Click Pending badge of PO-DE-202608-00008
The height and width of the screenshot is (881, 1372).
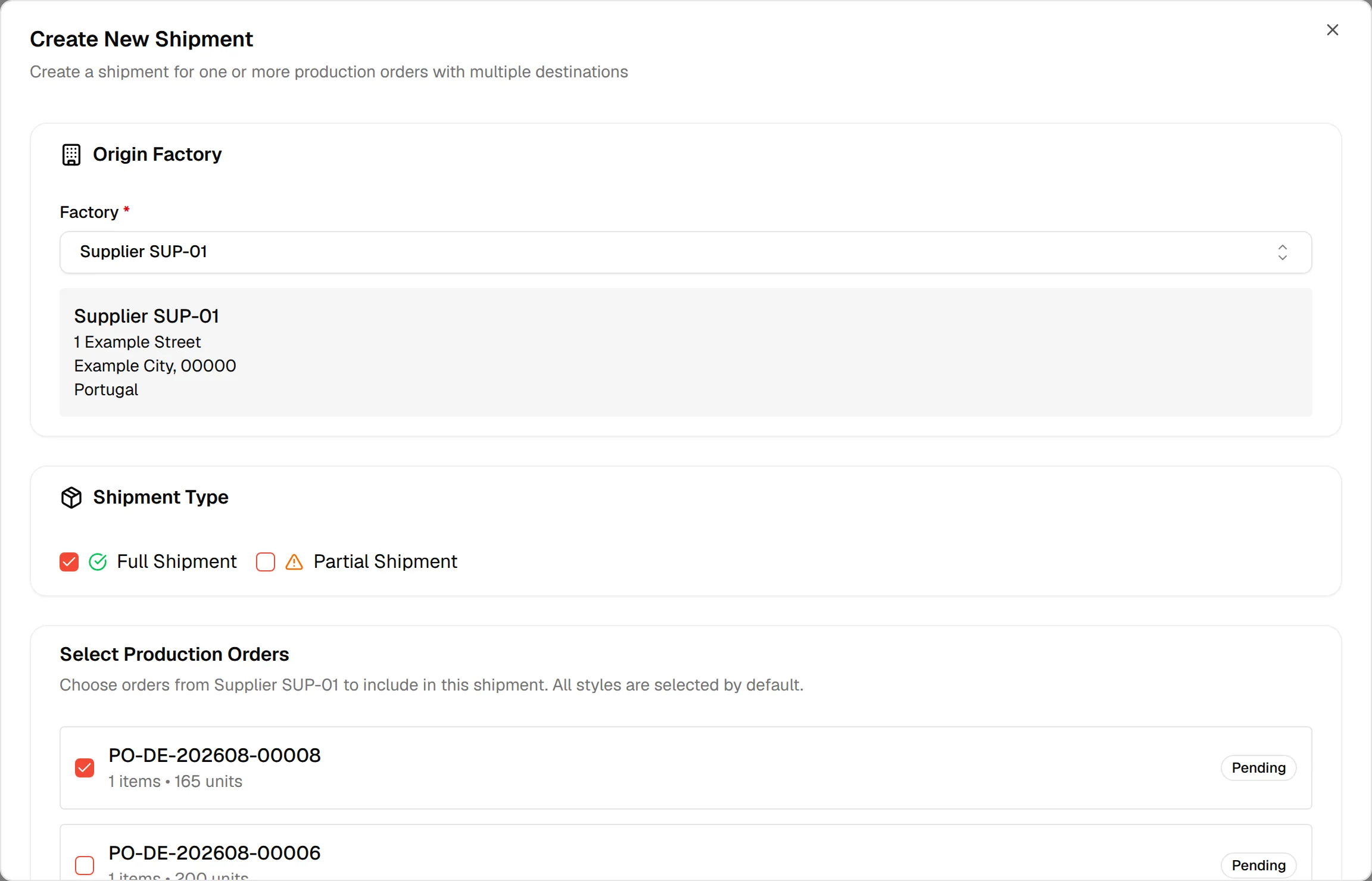point(1258,768)
